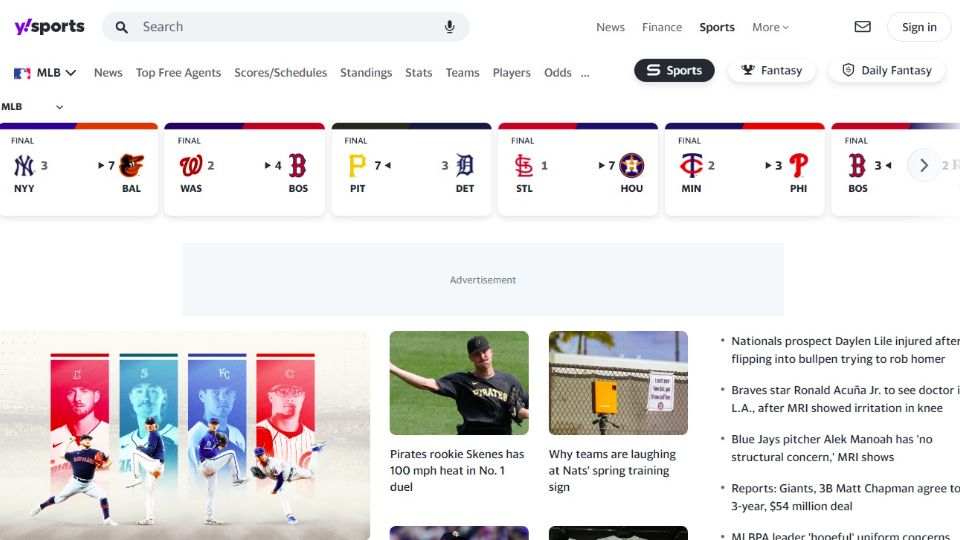Open Scores/Schedules tab
Screen dimensions: 960x540
280,73
